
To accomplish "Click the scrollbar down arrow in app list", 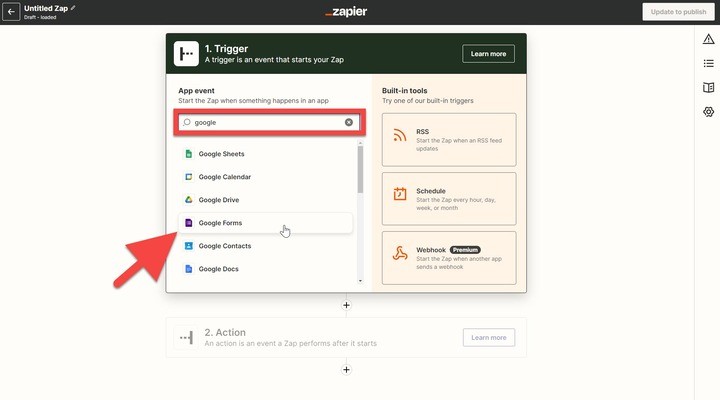I will 360,281.
